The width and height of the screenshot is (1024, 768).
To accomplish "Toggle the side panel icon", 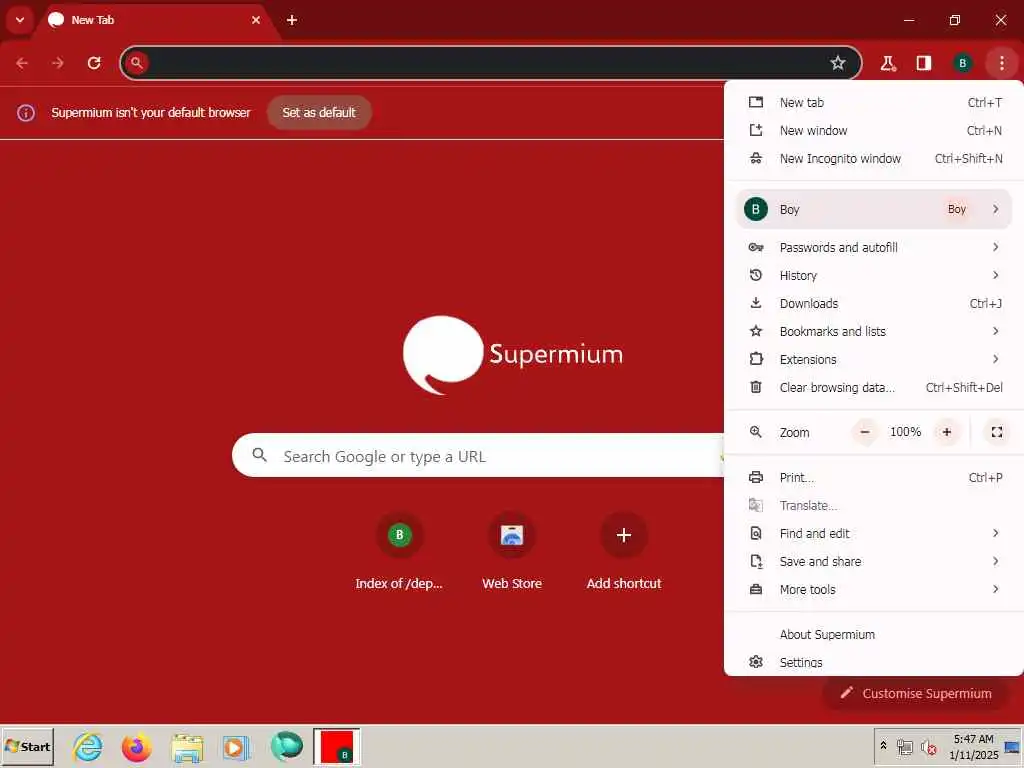I will coord(923,63).
